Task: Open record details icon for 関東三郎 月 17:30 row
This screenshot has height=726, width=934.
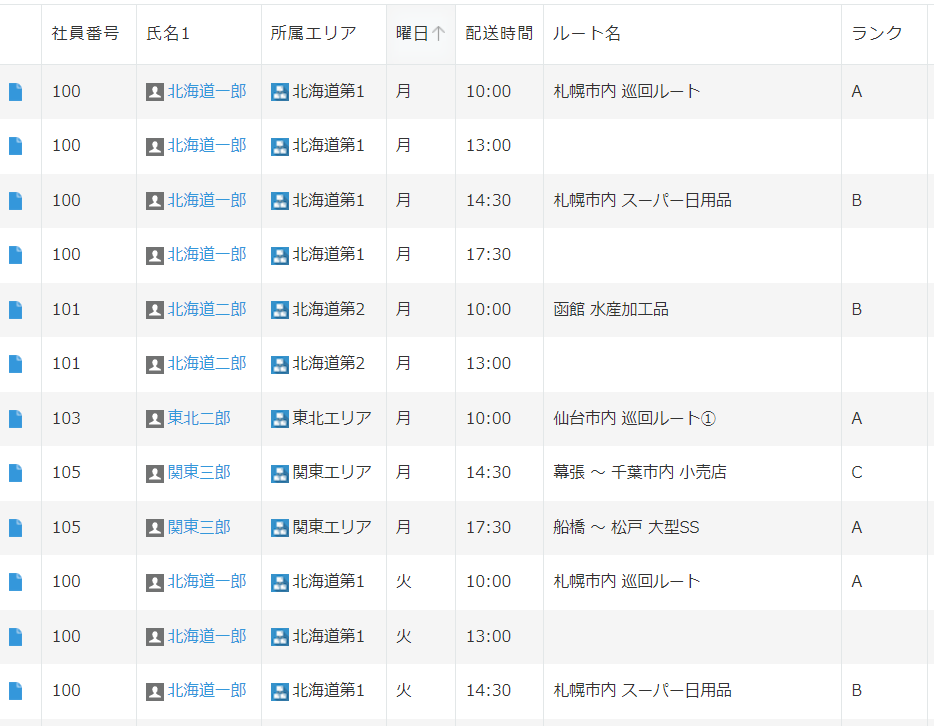Action: point(15,528)
